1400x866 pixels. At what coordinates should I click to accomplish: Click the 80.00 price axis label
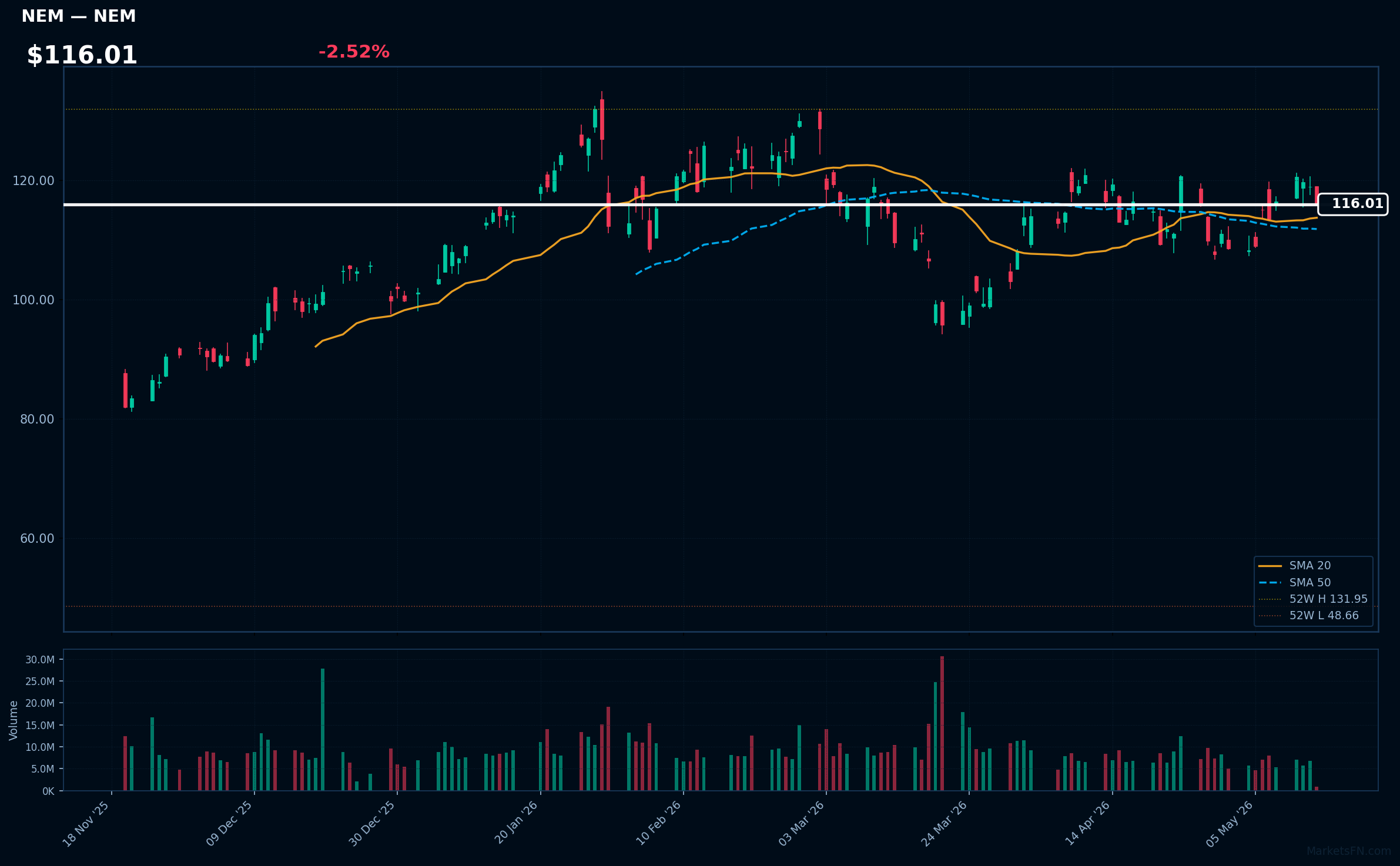(37, 419)
